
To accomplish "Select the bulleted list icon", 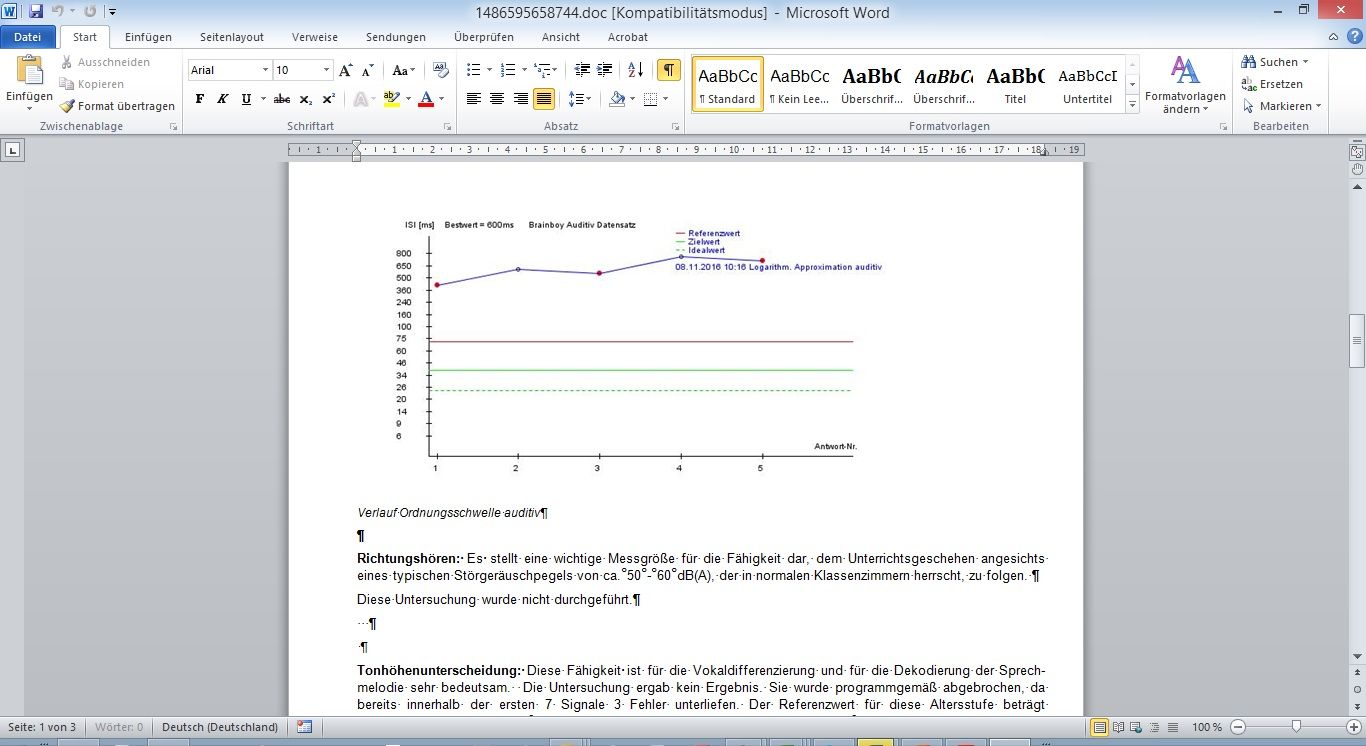I will [474, 70].
